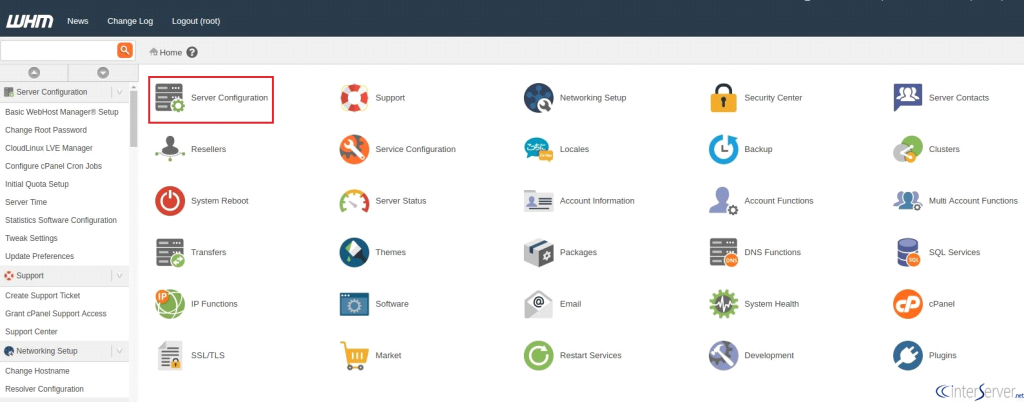Open the Packages box icon
Viewport: 1024px width, 402px height.
click(x=539, y=253)
